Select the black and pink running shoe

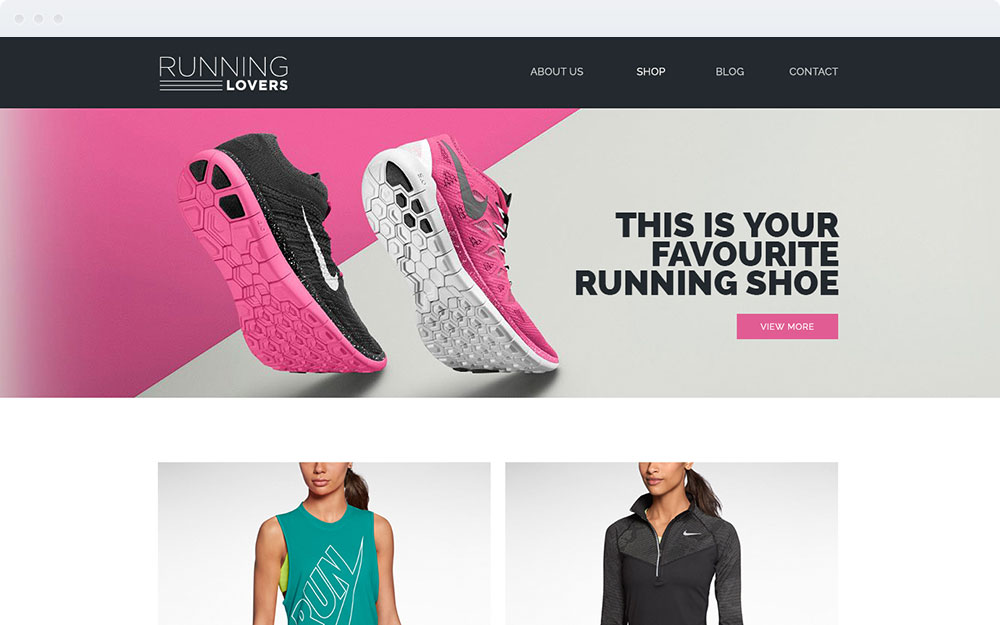(x=281, y=252)
